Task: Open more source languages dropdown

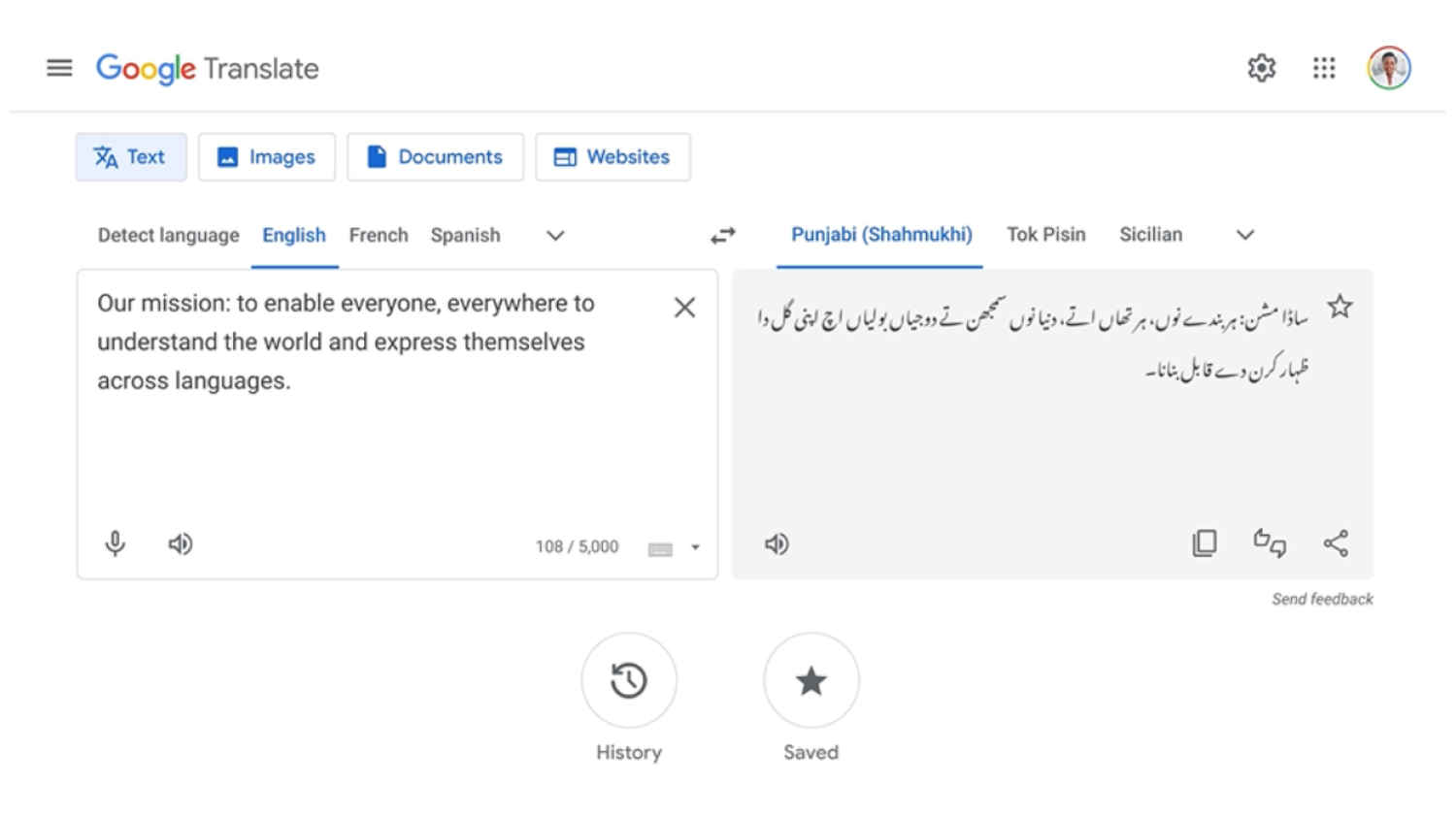Action: pyautogui.click(x=554, y=235)
